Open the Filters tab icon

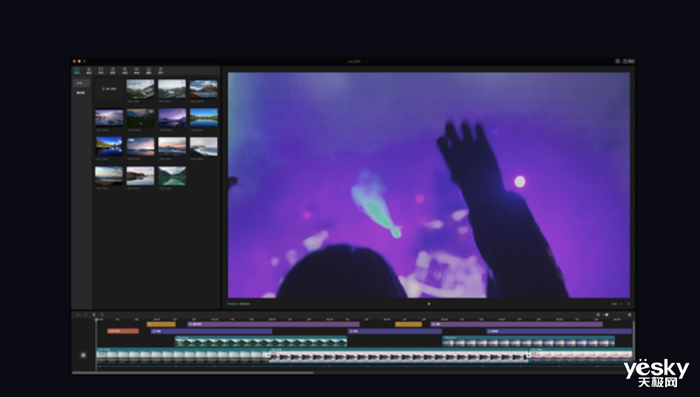click(149, 71)
